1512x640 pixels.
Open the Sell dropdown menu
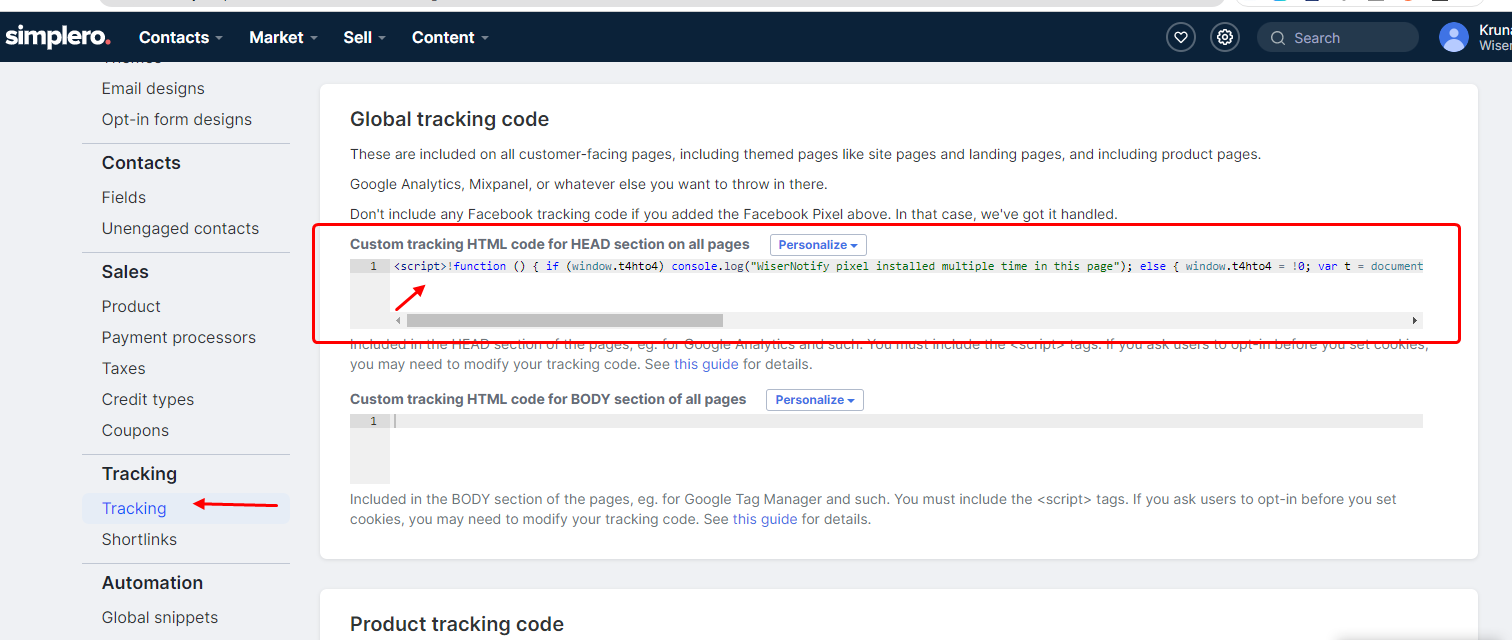click(364, 37)
